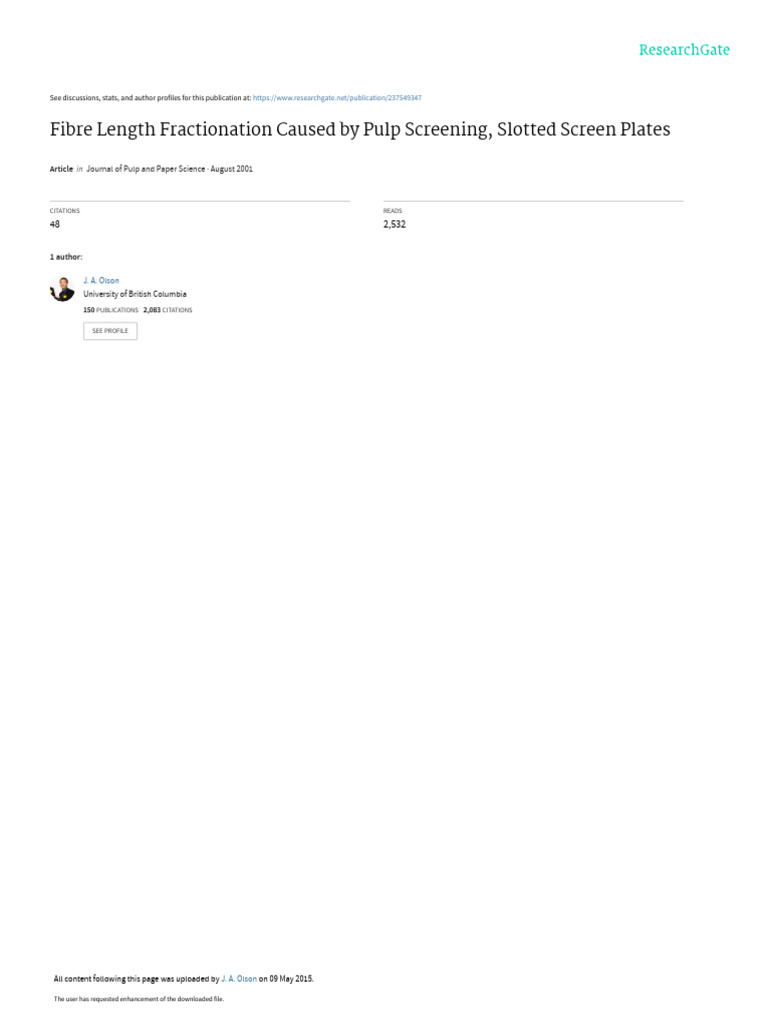Click the READS heading label
768x1024 pixels.
tap(392, 211)
